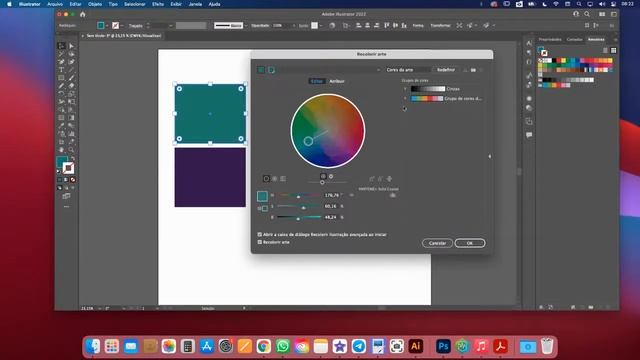Image resolution: width=640 pixels, height=360 pixels.
Task: Click the hue value field 176,76
Action: pos(331,196)
